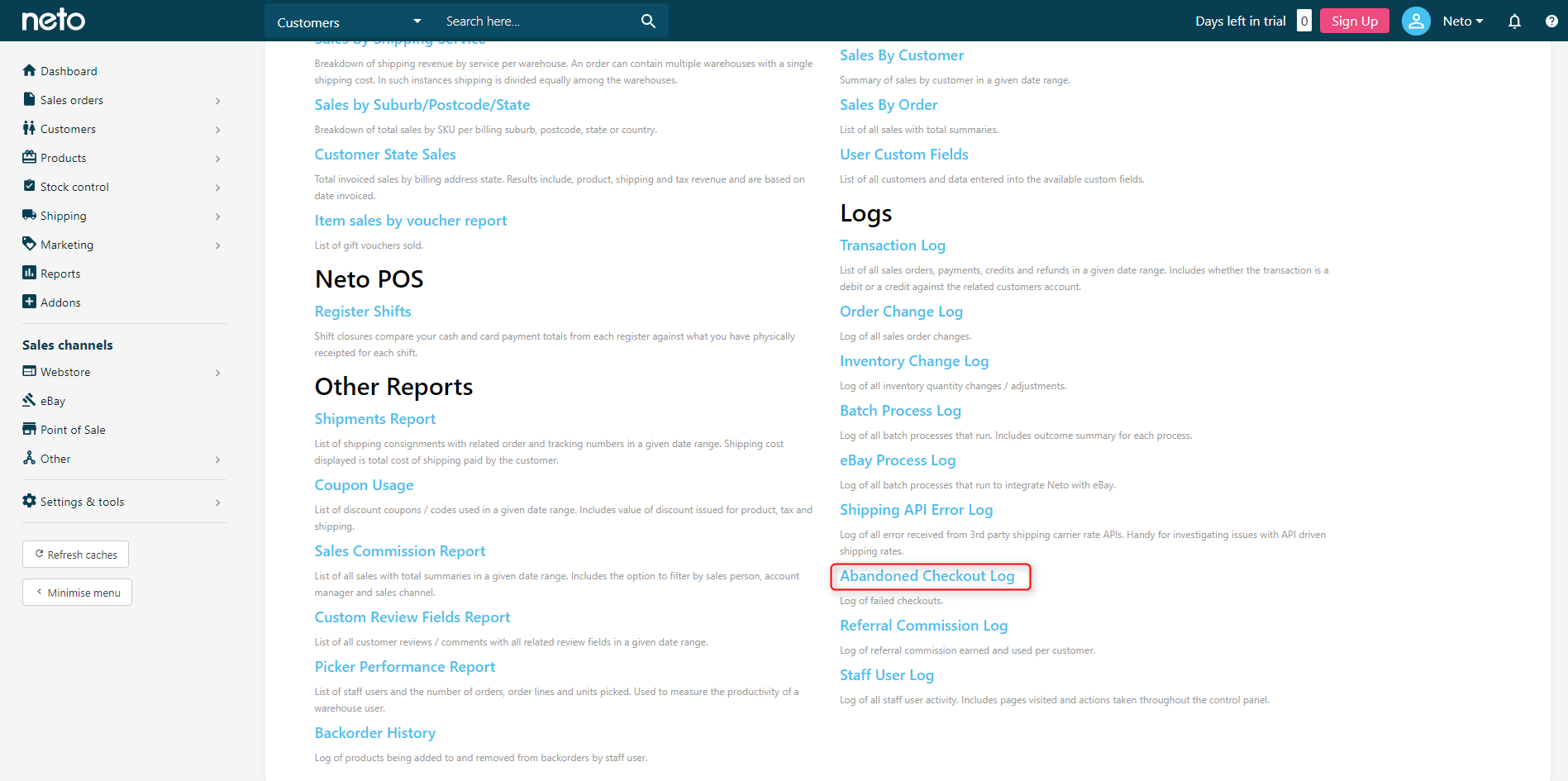The width and height of the screenshot is (1568, 781).
Task: Click the Marketing tag icon
Action: tap(30, 244)
